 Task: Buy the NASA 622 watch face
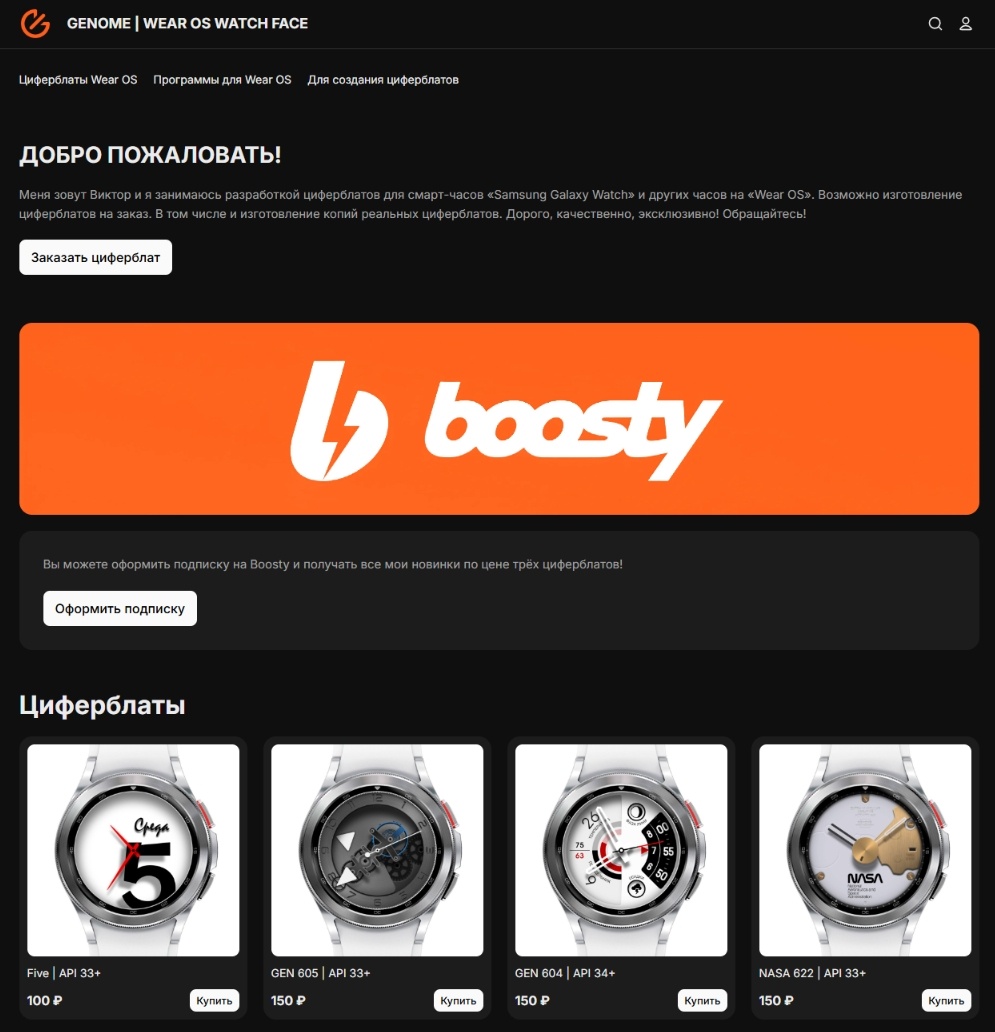(x=946, y=1000)
